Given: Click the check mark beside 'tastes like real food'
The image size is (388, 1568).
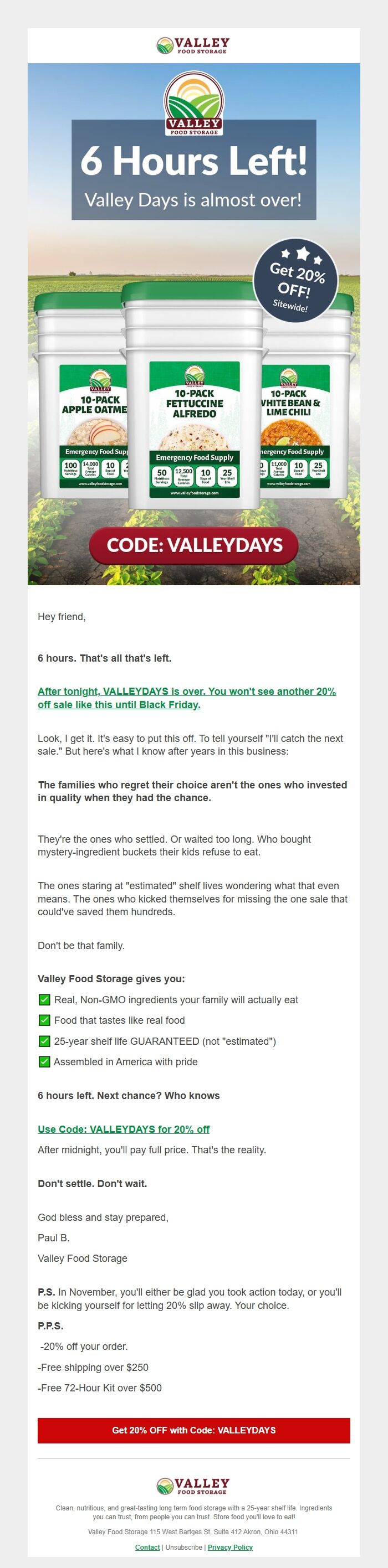Looking at the screenshot, I should point(44,1020).
